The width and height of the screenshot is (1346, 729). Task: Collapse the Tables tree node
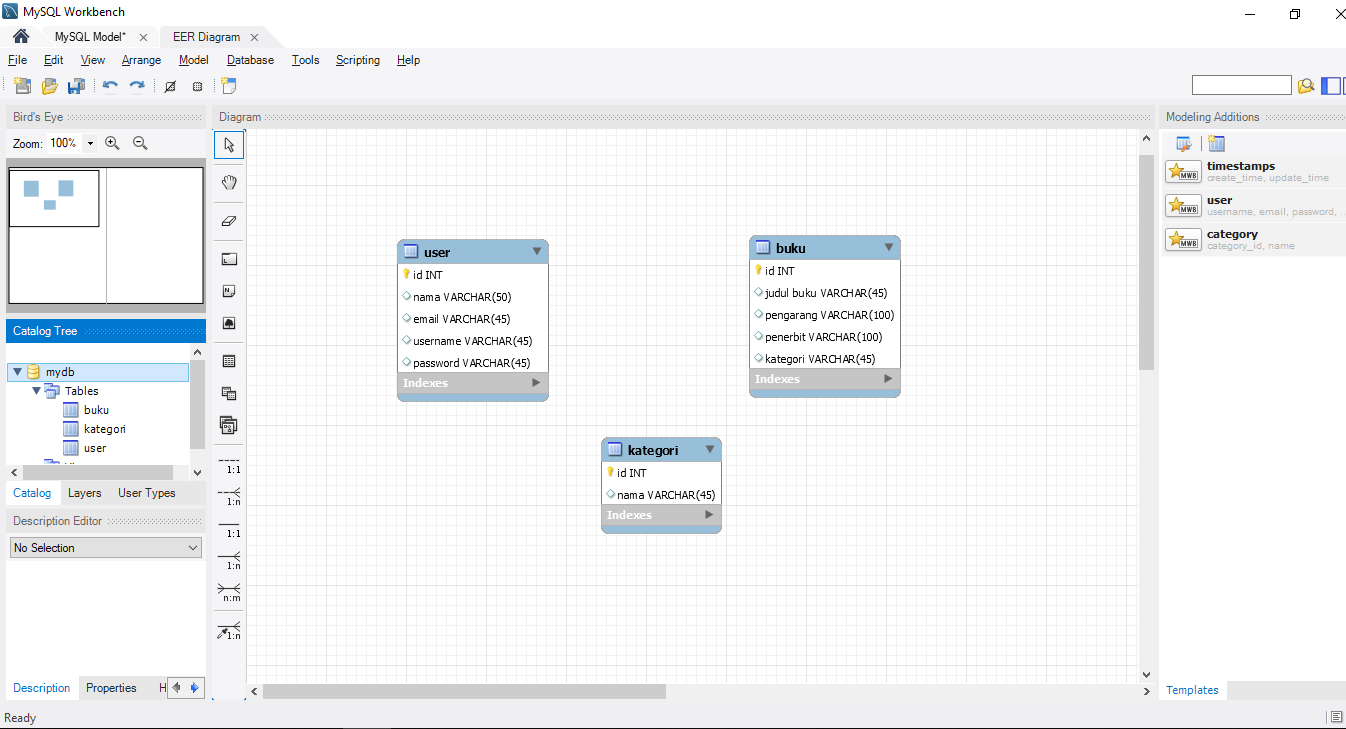pos(36,391)
